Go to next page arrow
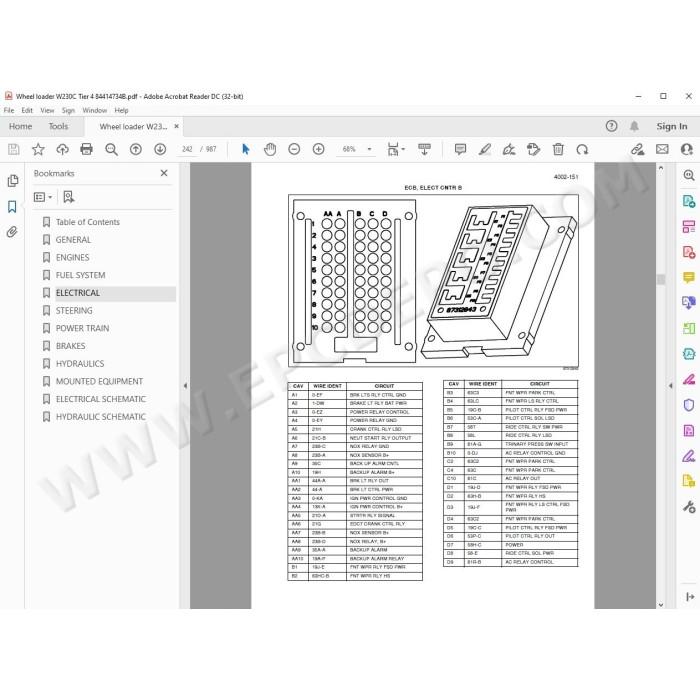 [160, 149]
